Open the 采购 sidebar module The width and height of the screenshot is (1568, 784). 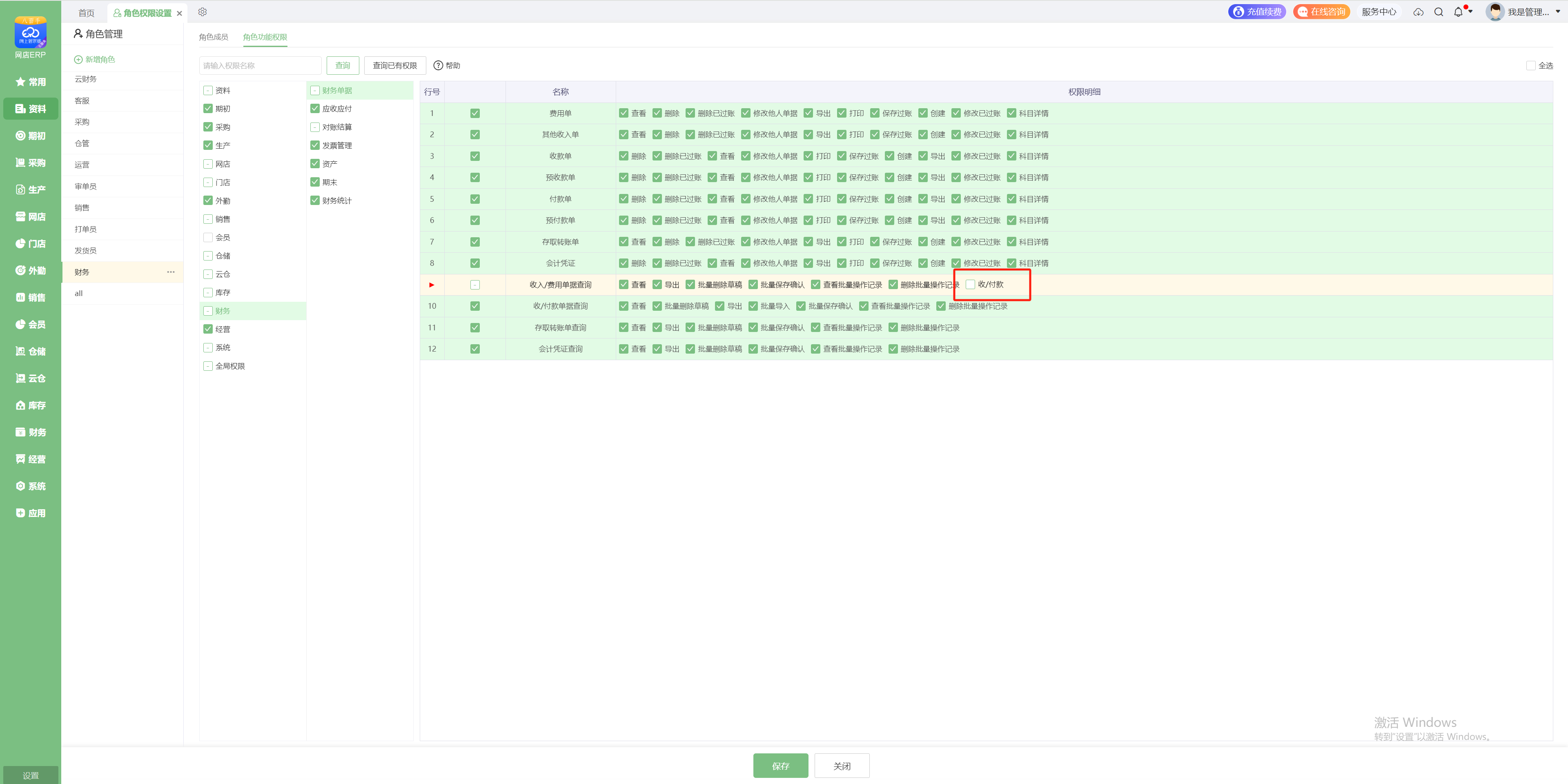pos(31,163)
